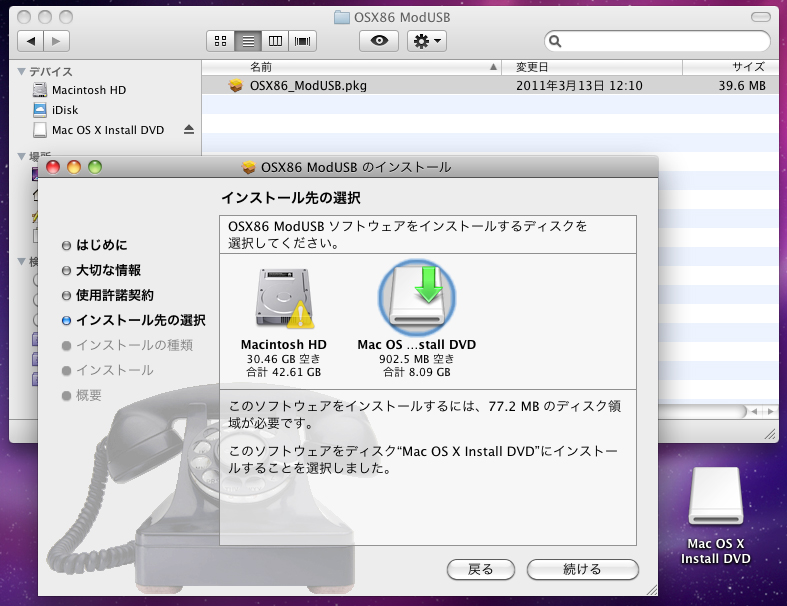Image resolution: width=787 pixels, height=606 pixels.
Task: Collapse the 場所 sidebar section
Action: point(22,157)
